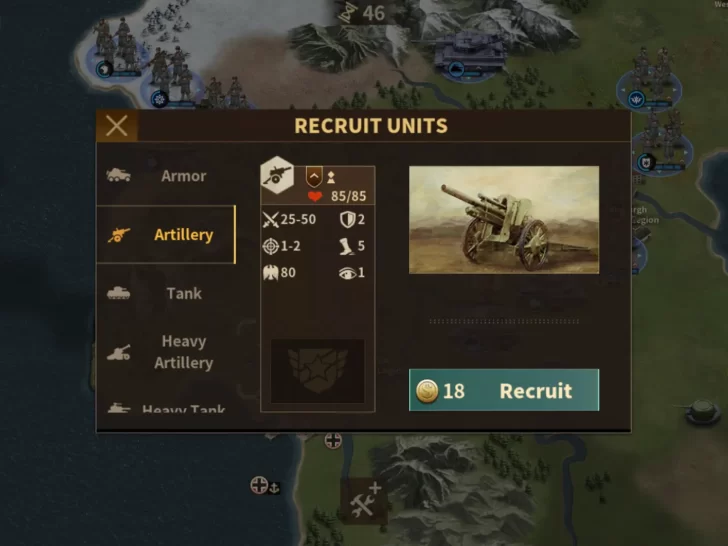Select the Armor unit category
This screenshot has height=546, width=728.
coord(166,176)
